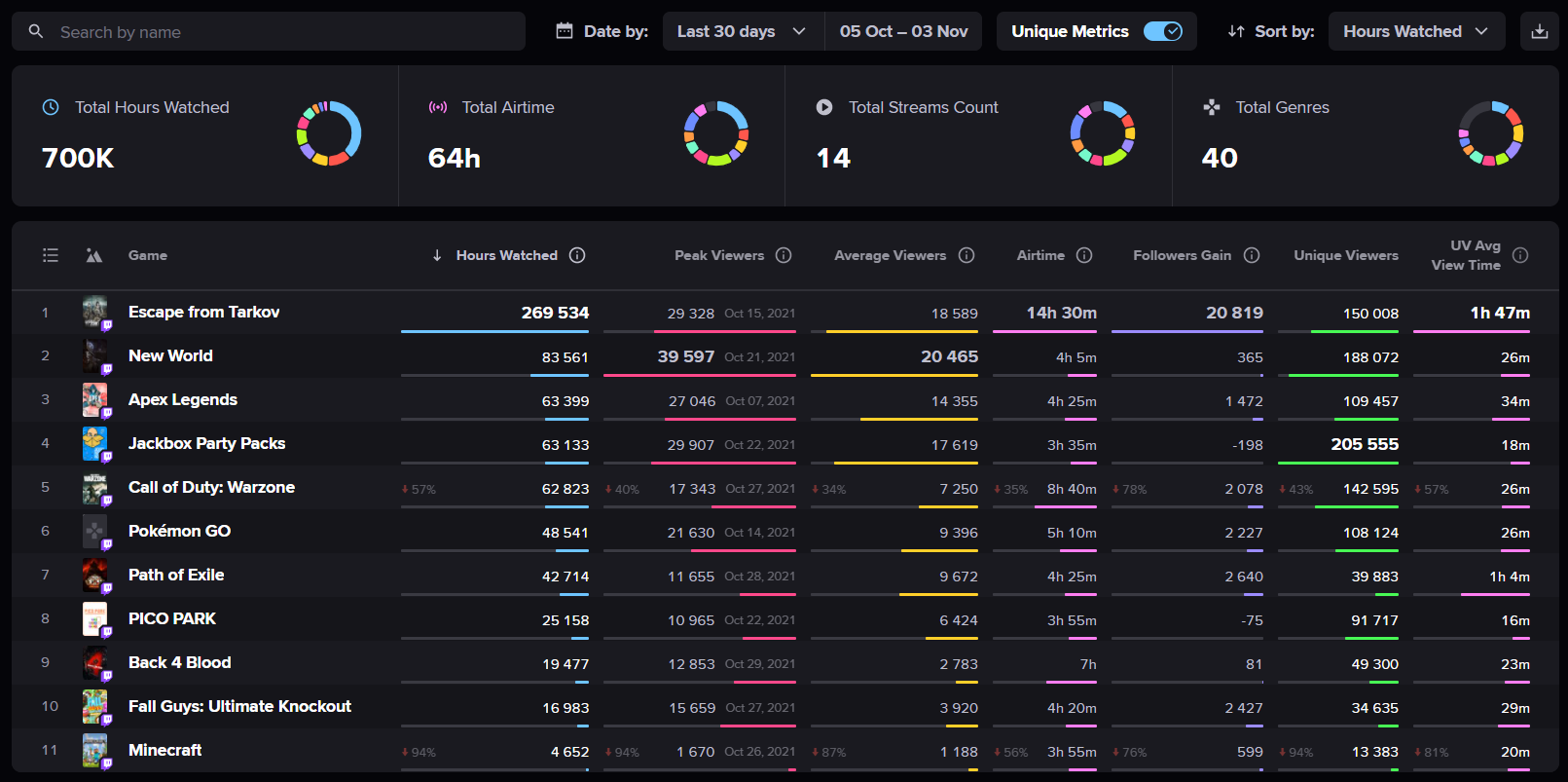
Task: Sort table by Peak Viewers column
Action: coord(719,255)
